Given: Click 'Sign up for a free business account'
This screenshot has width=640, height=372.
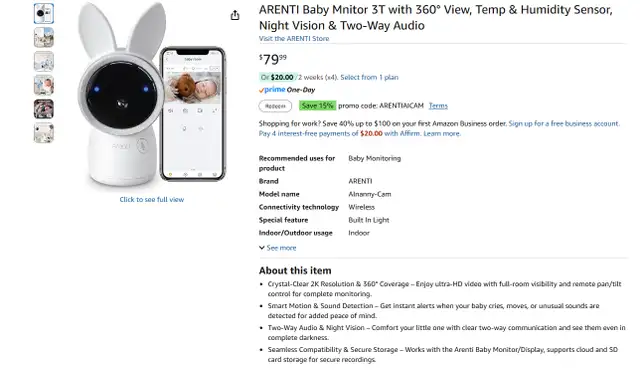Looking at the screenshot, I should coord(564,123).
